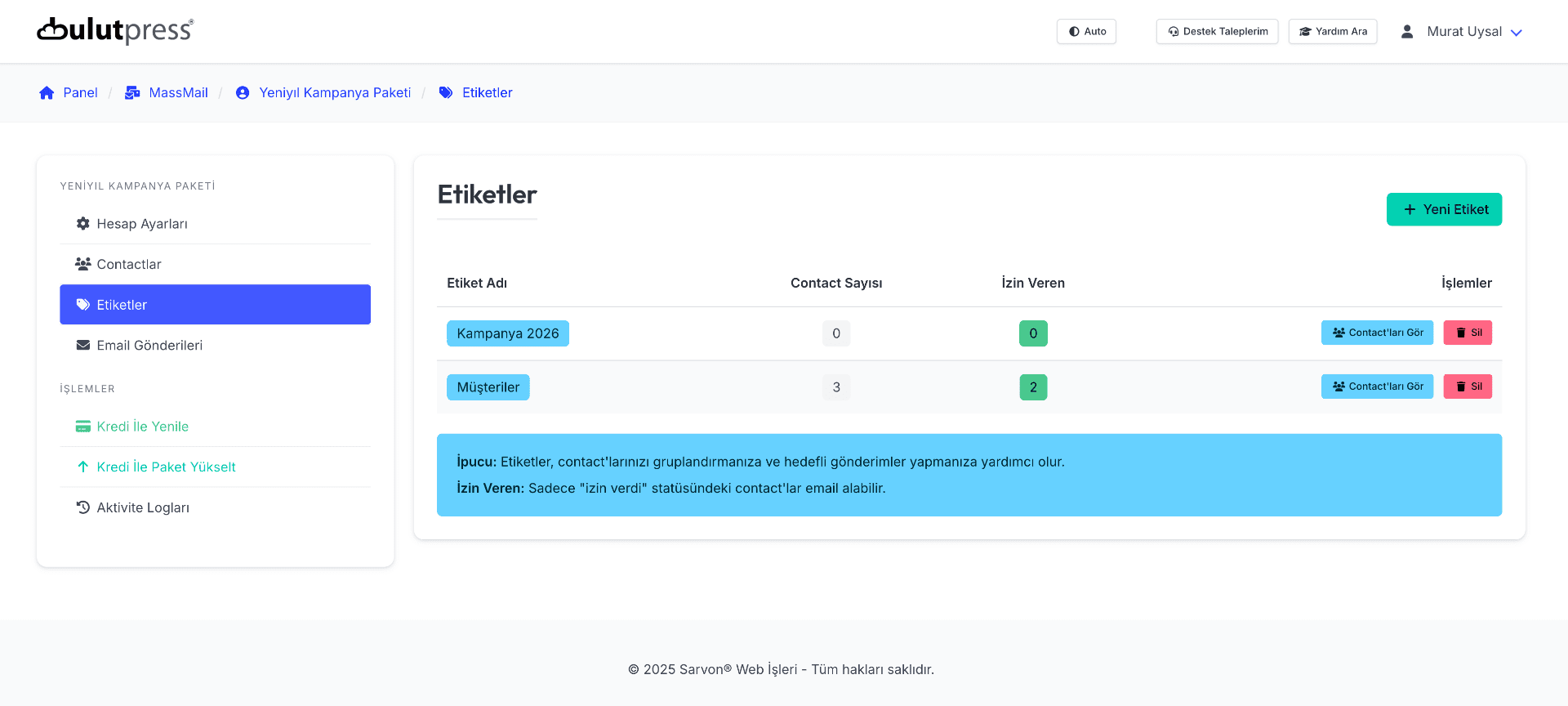Click the home icon beside Panel
1568x706 pixels.
(47, 93)
